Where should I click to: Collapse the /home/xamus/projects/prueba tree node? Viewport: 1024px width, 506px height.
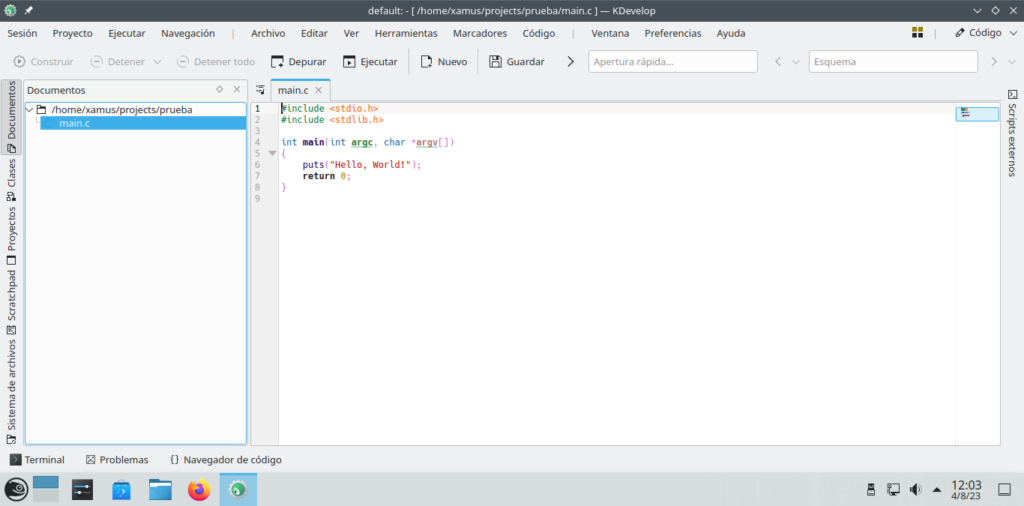29,110
